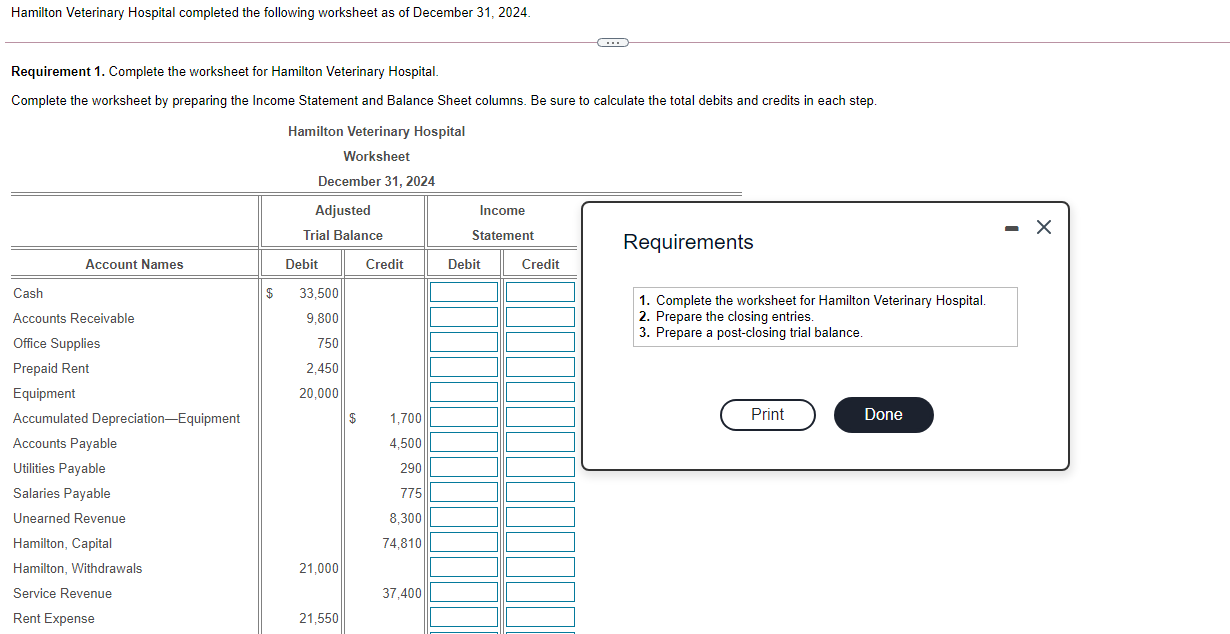Select Equipment Income Statement credit field

pos(540,392)
